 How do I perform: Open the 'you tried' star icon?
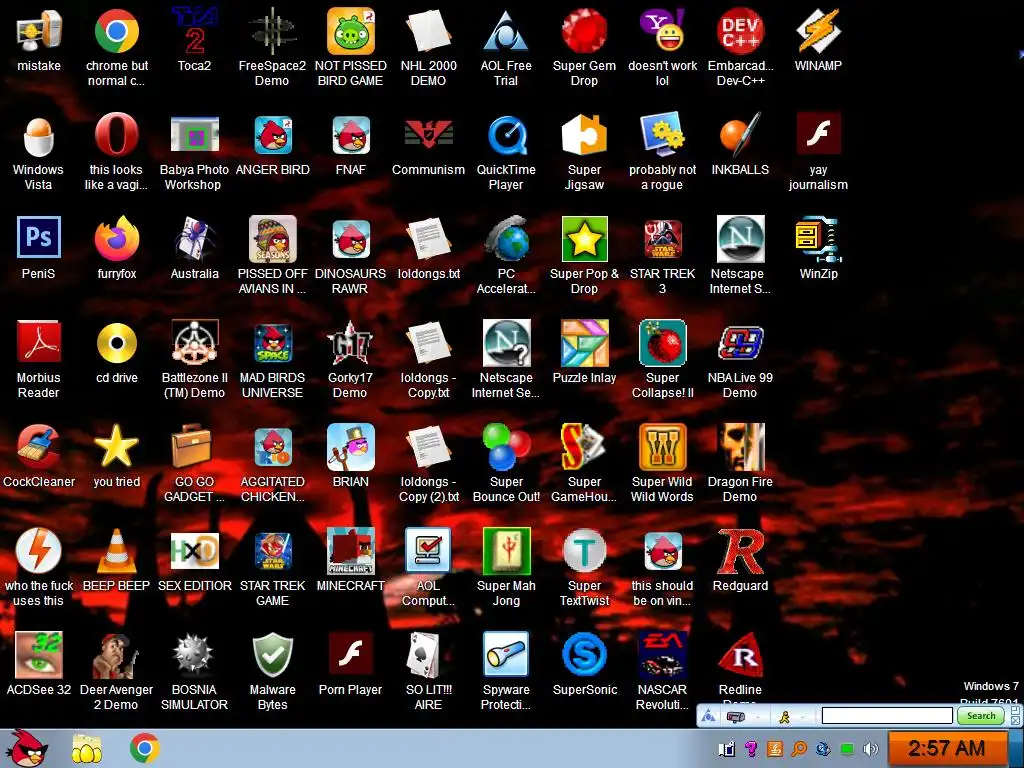116,447
